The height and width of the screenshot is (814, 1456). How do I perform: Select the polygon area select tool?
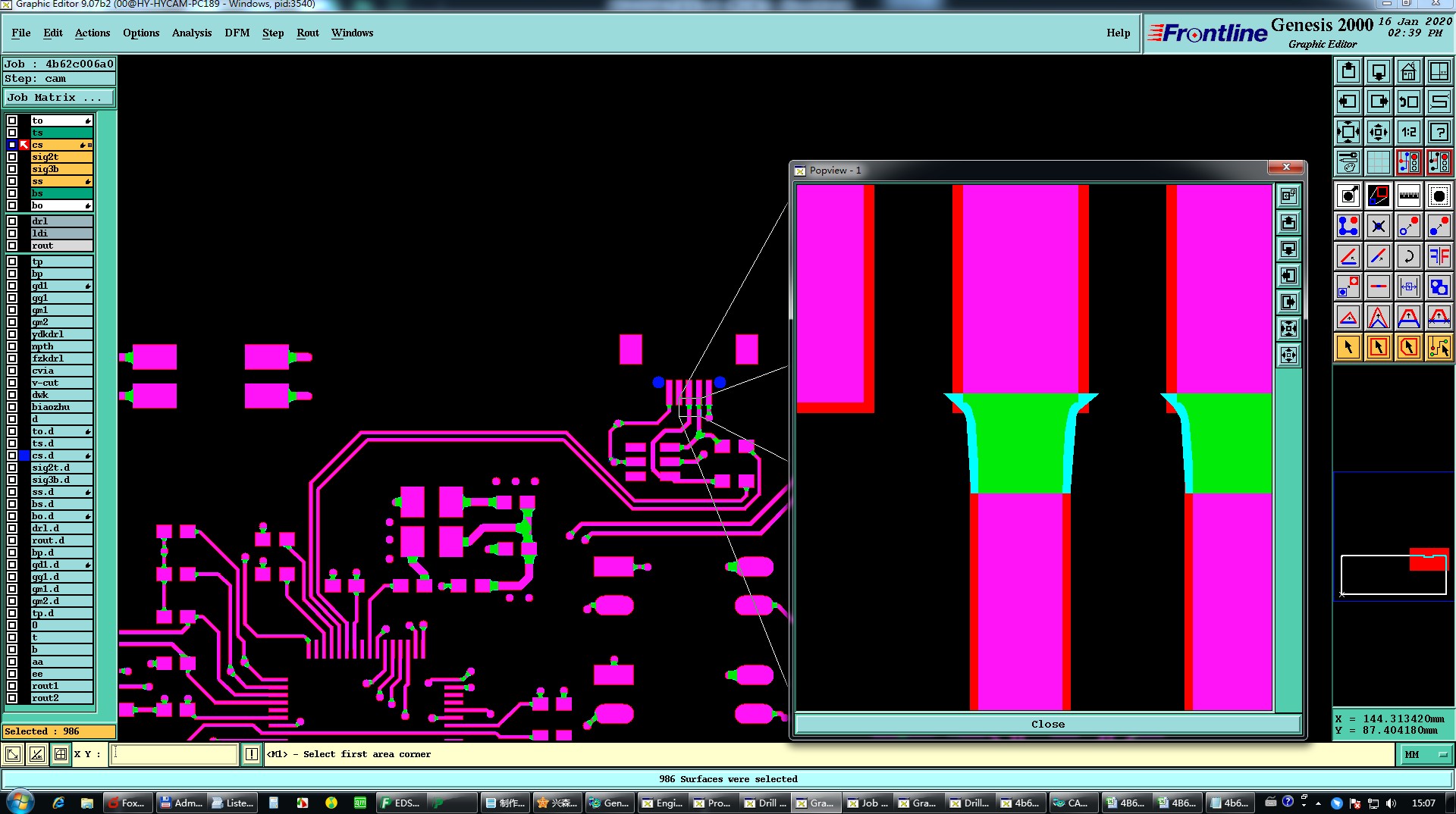tap(1408, 348)
